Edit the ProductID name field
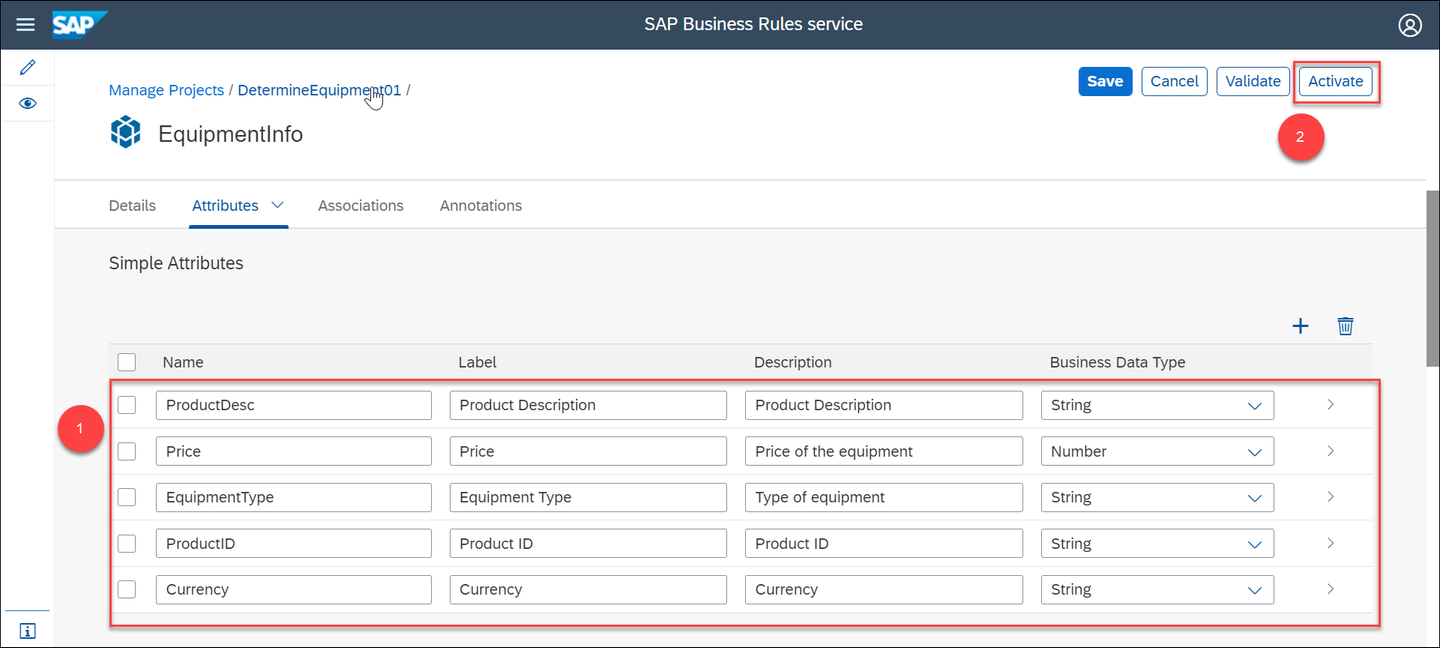 [294, 543]
